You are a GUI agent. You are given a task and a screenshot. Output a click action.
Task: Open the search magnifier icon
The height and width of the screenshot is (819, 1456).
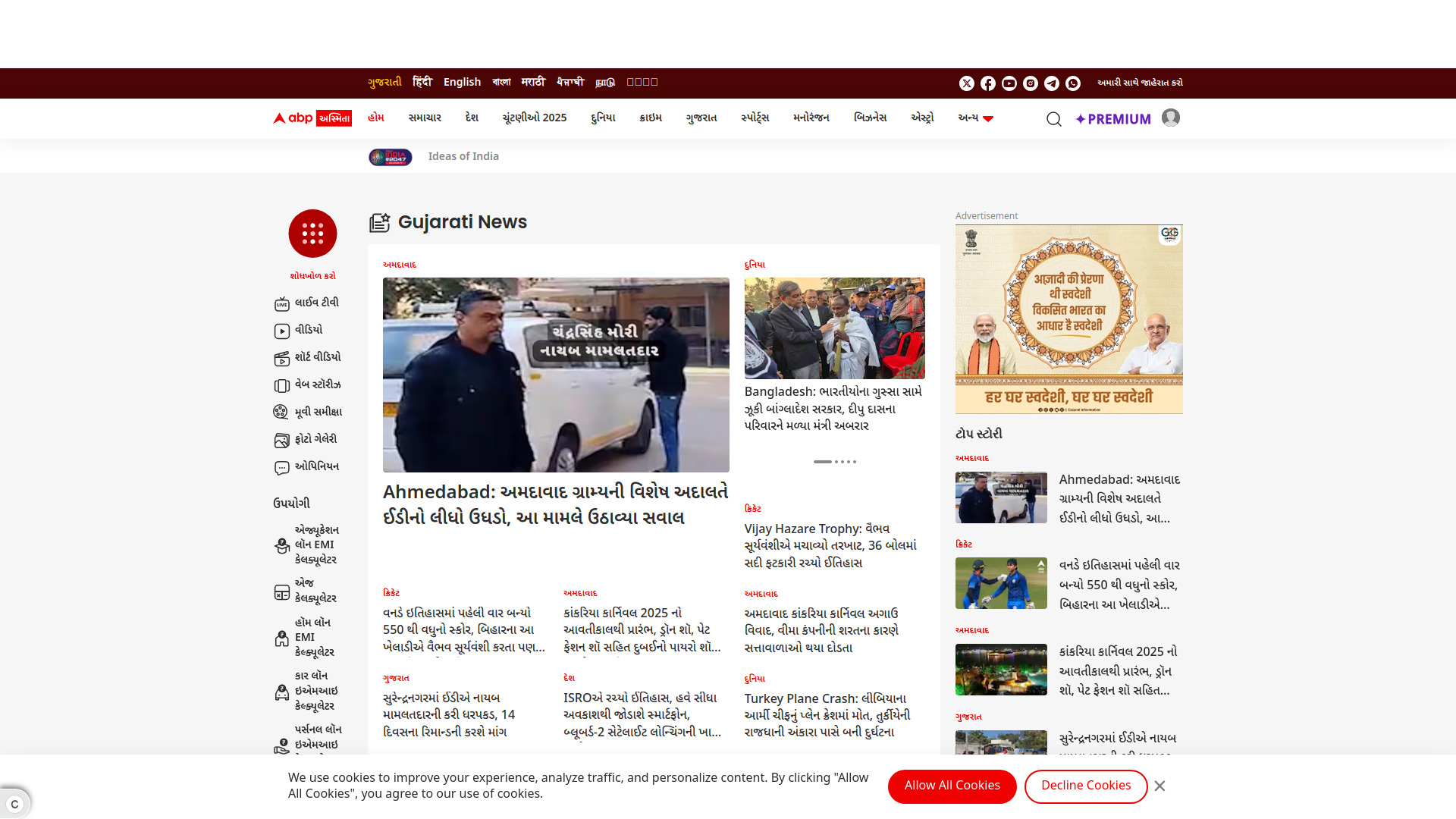pyautogui.click(x=1054, y=119)
